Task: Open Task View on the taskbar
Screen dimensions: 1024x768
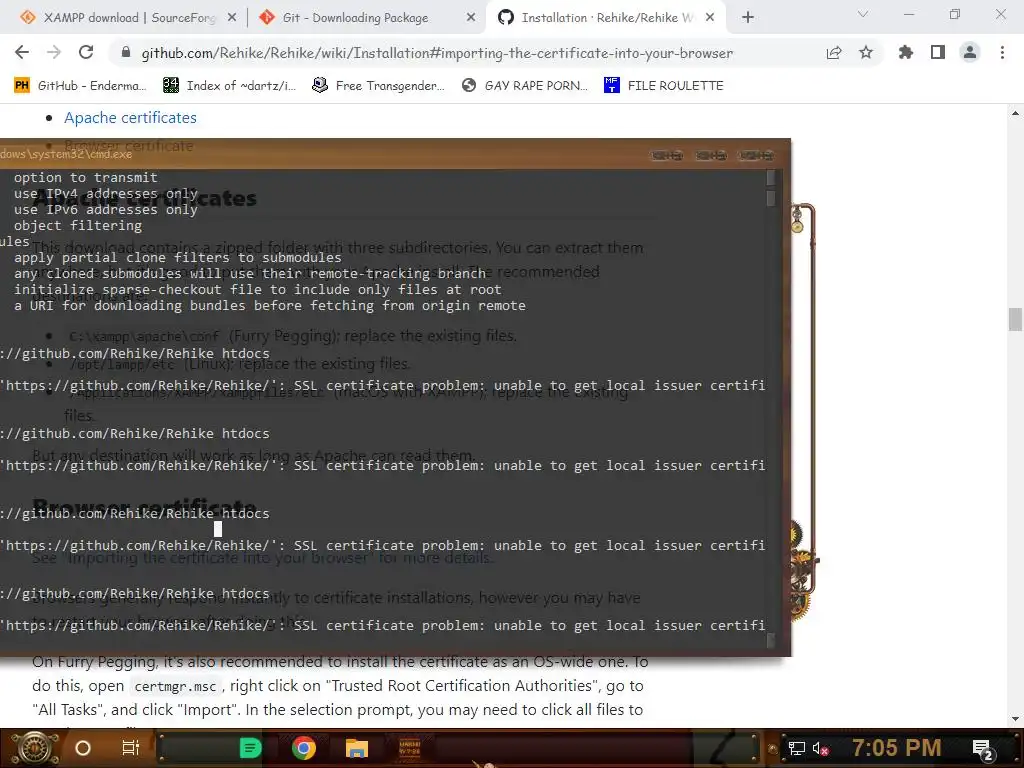Action: coord(131,748)
